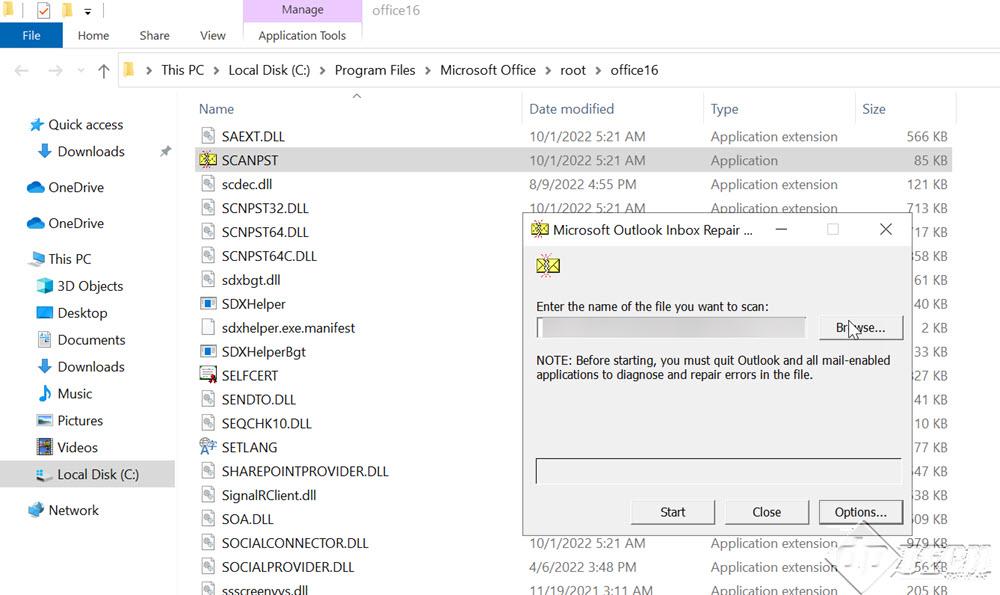Switch to the Share ribbon tab

point(154,35)
